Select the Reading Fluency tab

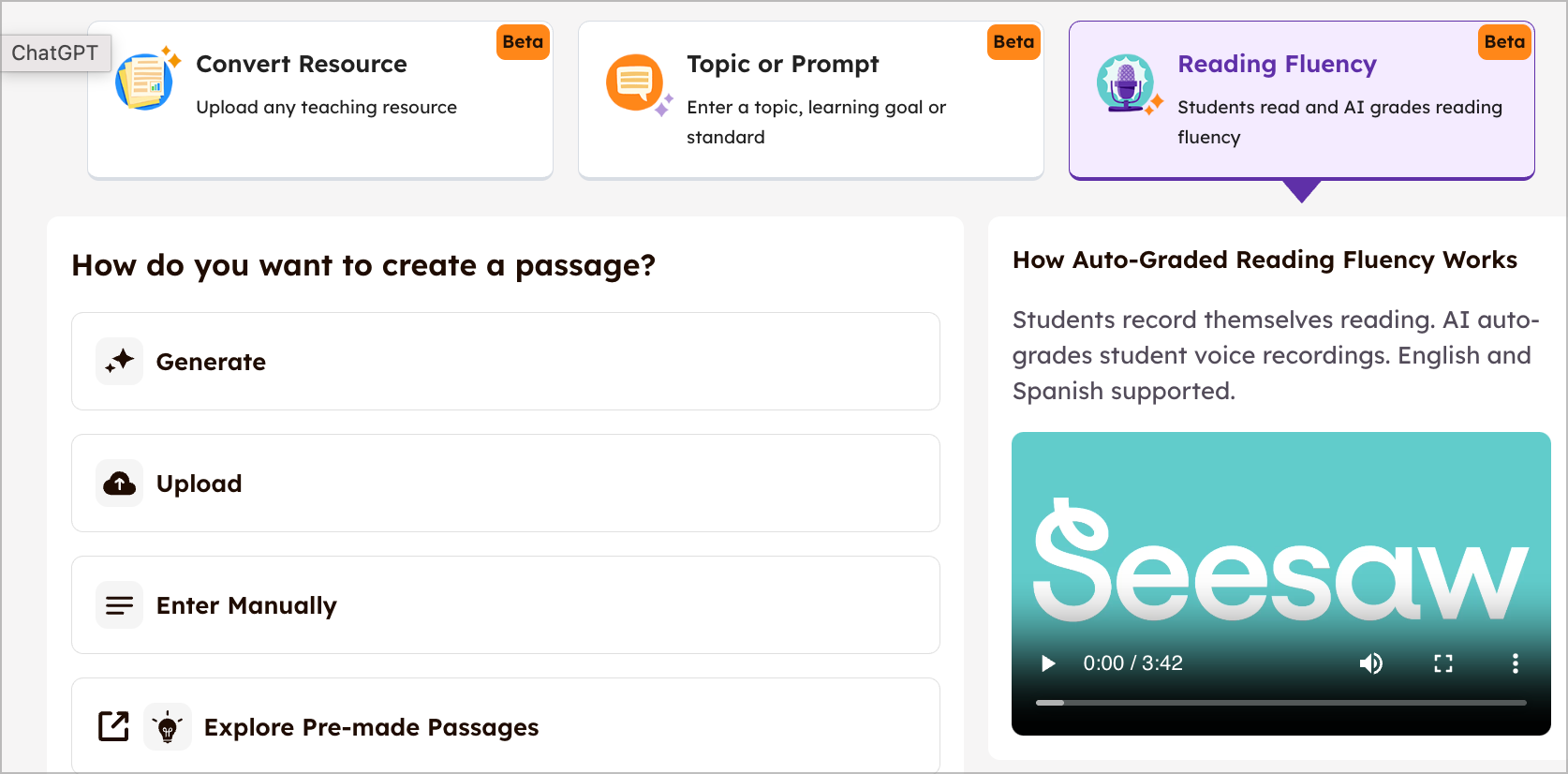click(1302, 99)
